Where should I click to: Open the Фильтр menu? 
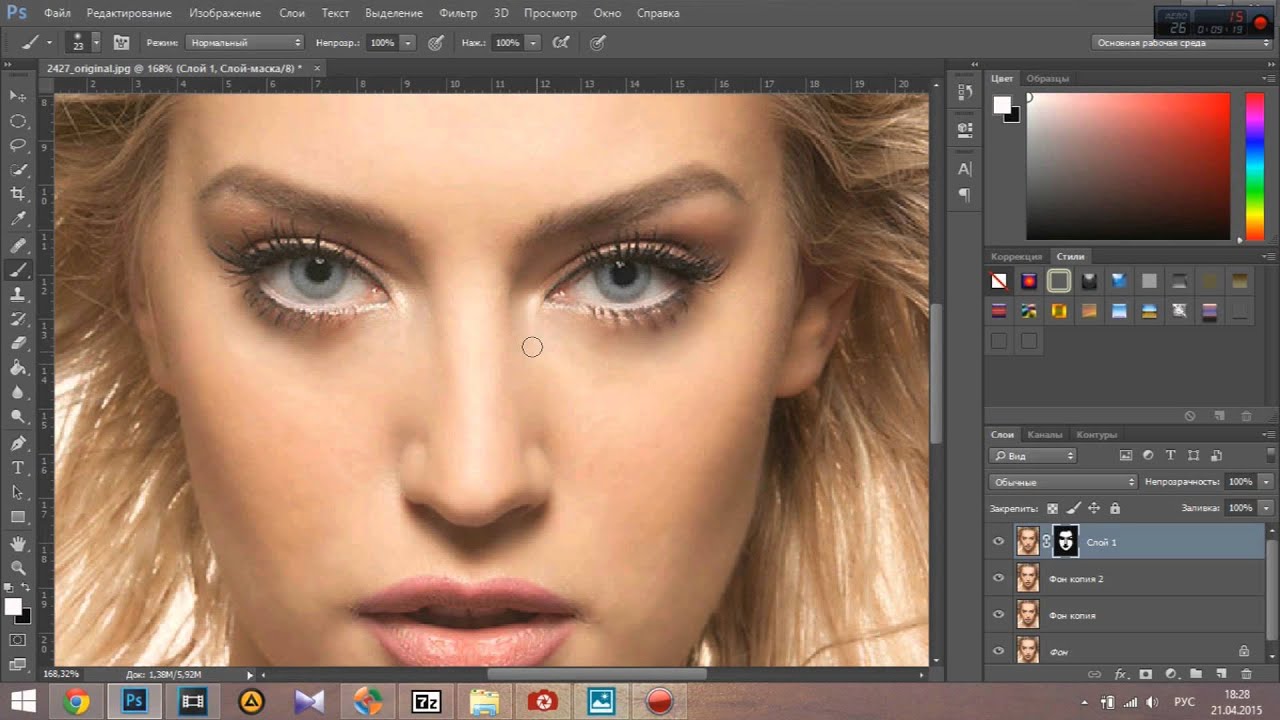tap(458, 14)
